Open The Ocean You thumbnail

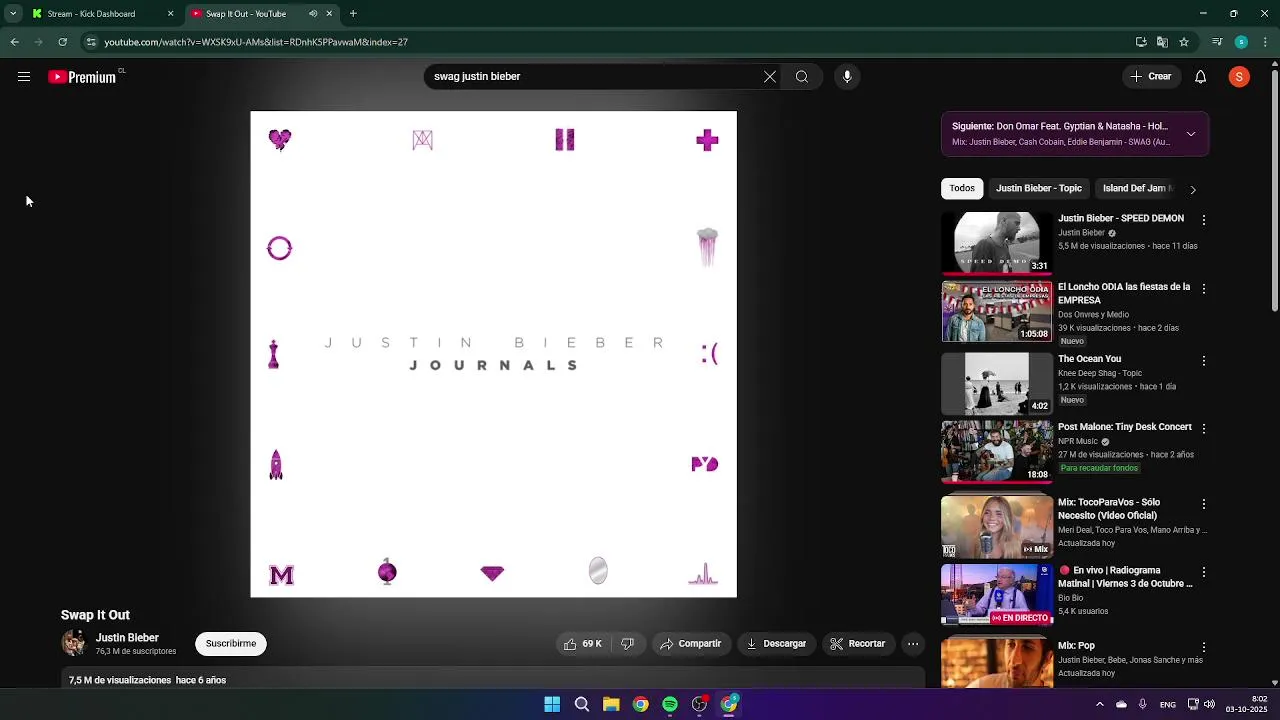[x=997, y=383]
